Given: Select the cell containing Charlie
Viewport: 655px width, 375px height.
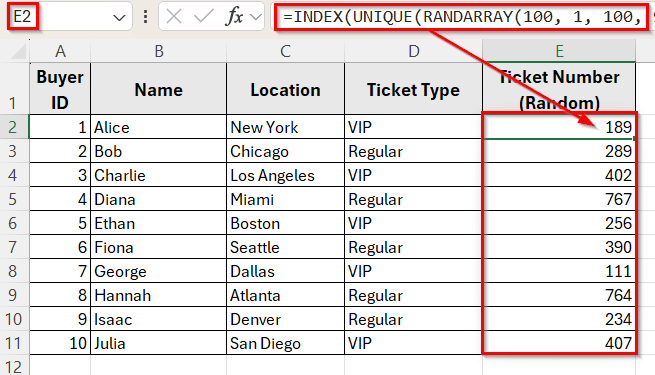Looking at the screenshot, I should [159, 175].
